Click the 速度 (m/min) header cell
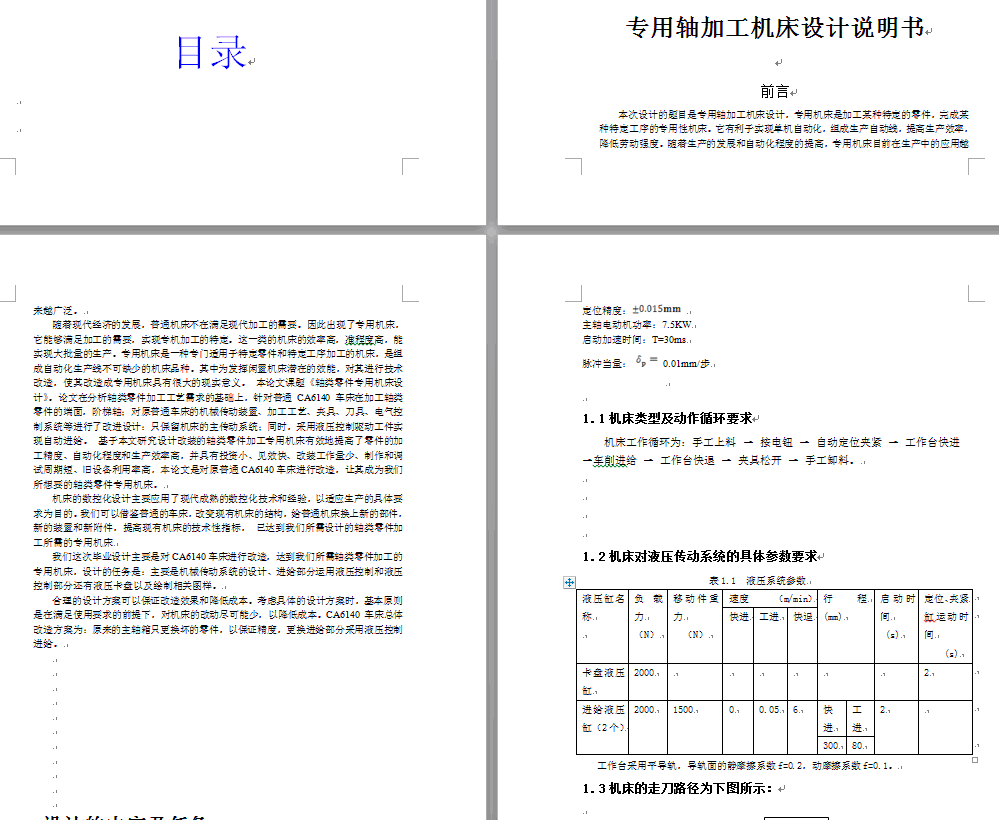 pyautogui.click(x=770, y=599)
